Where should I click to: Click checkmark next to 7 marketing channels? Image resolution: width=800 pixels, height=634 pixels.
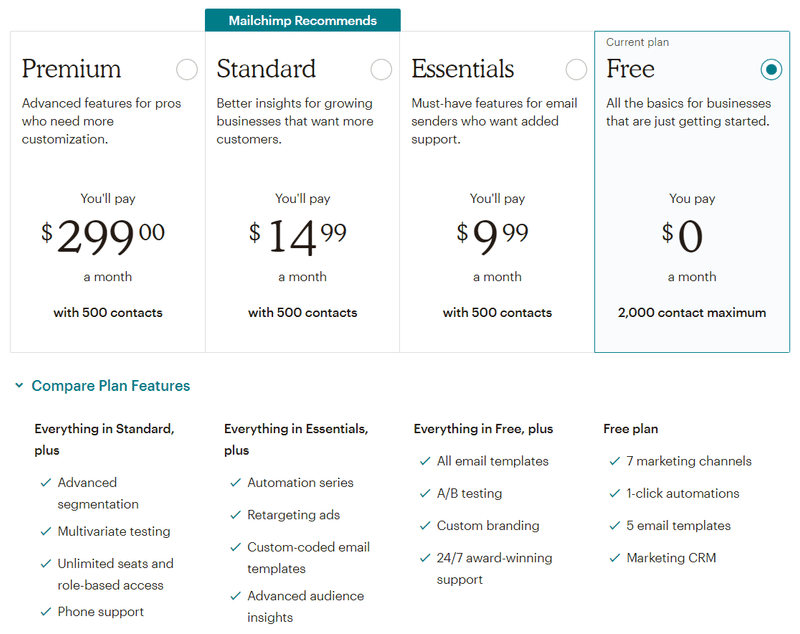[x=615, y=461]
